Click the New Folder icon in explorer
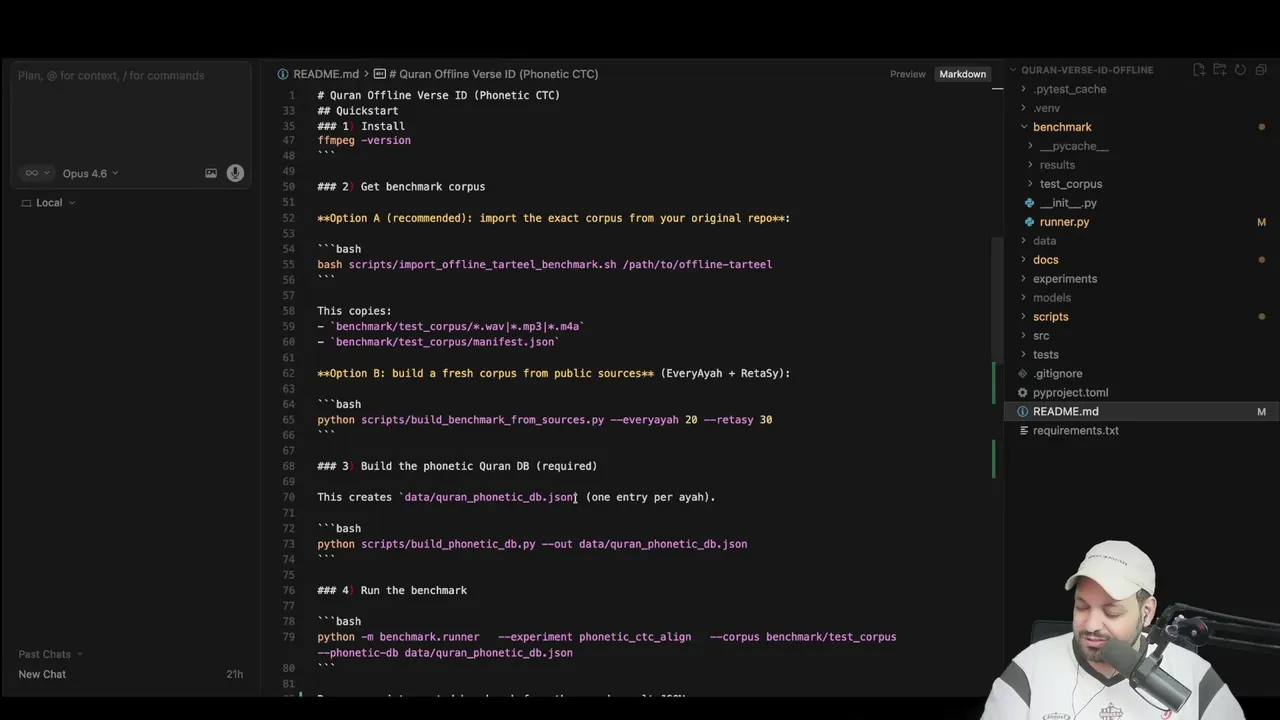This screenshot has width=1280, height=720. [x=1220, y=70]
